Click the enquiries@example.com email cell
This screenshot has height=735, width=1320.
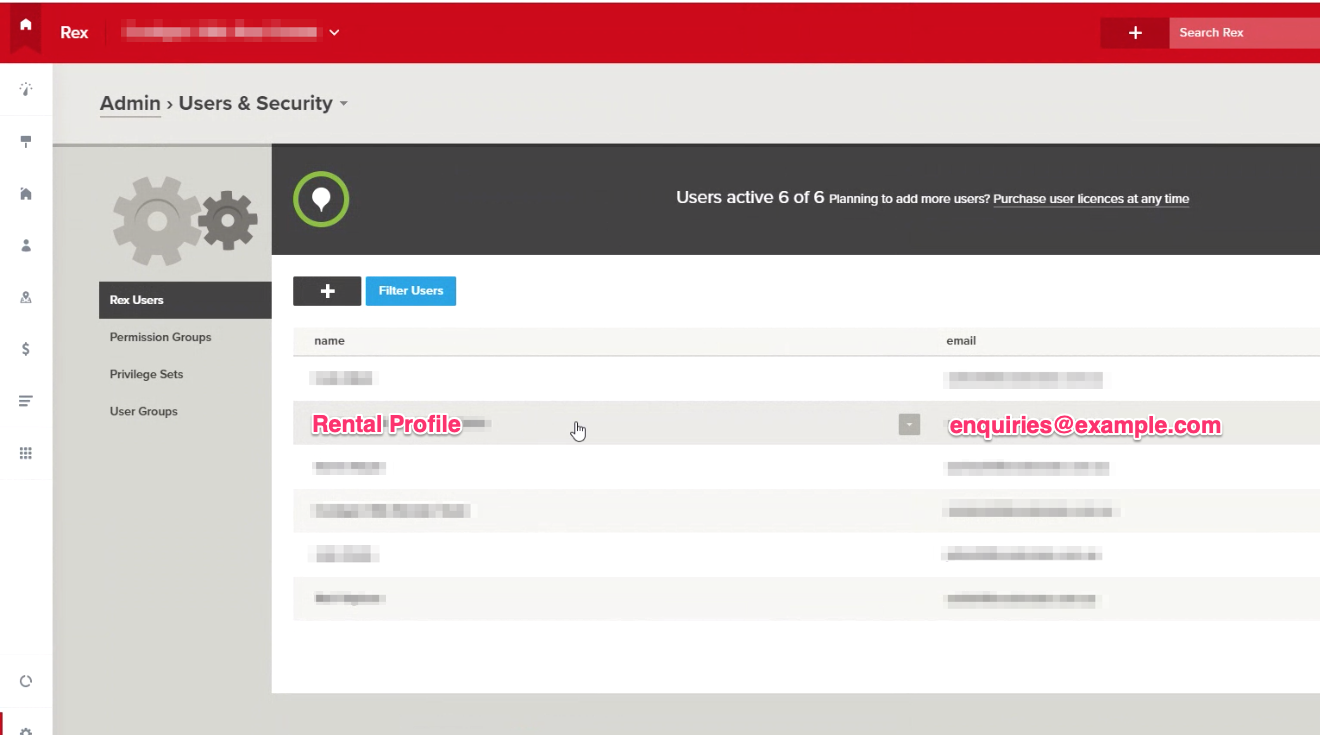1085,425
